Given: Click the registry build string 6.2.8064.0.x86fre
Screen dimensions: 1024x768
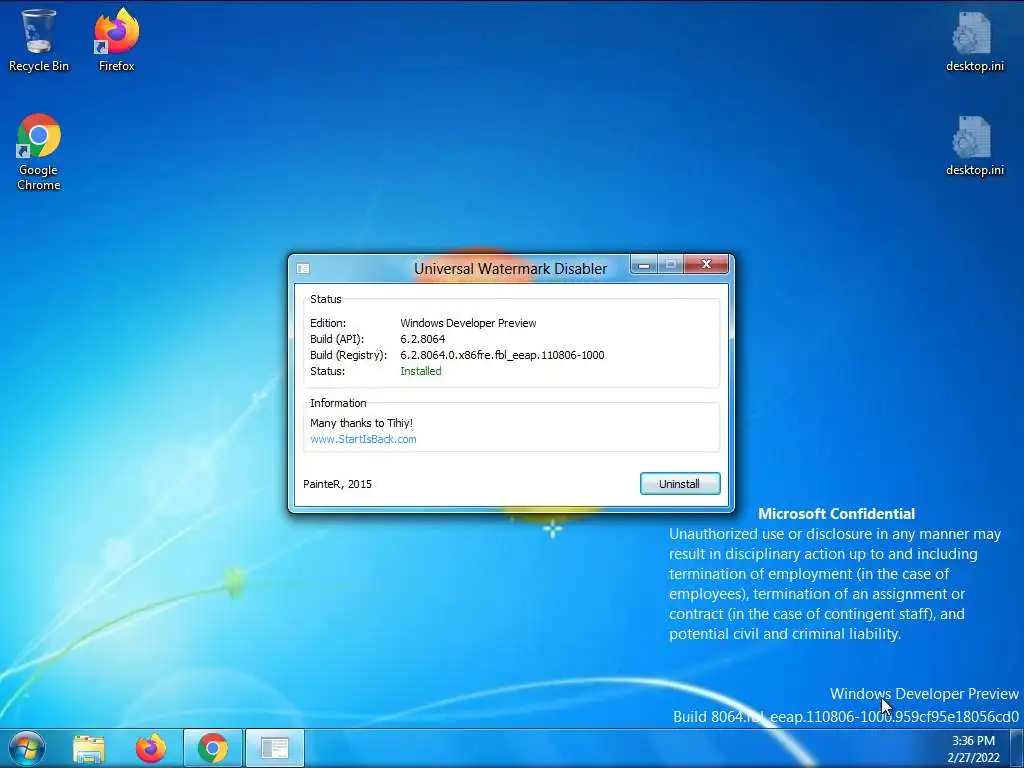Looking at the screenshot, I should pyautogui.click(x=502, y=355).
